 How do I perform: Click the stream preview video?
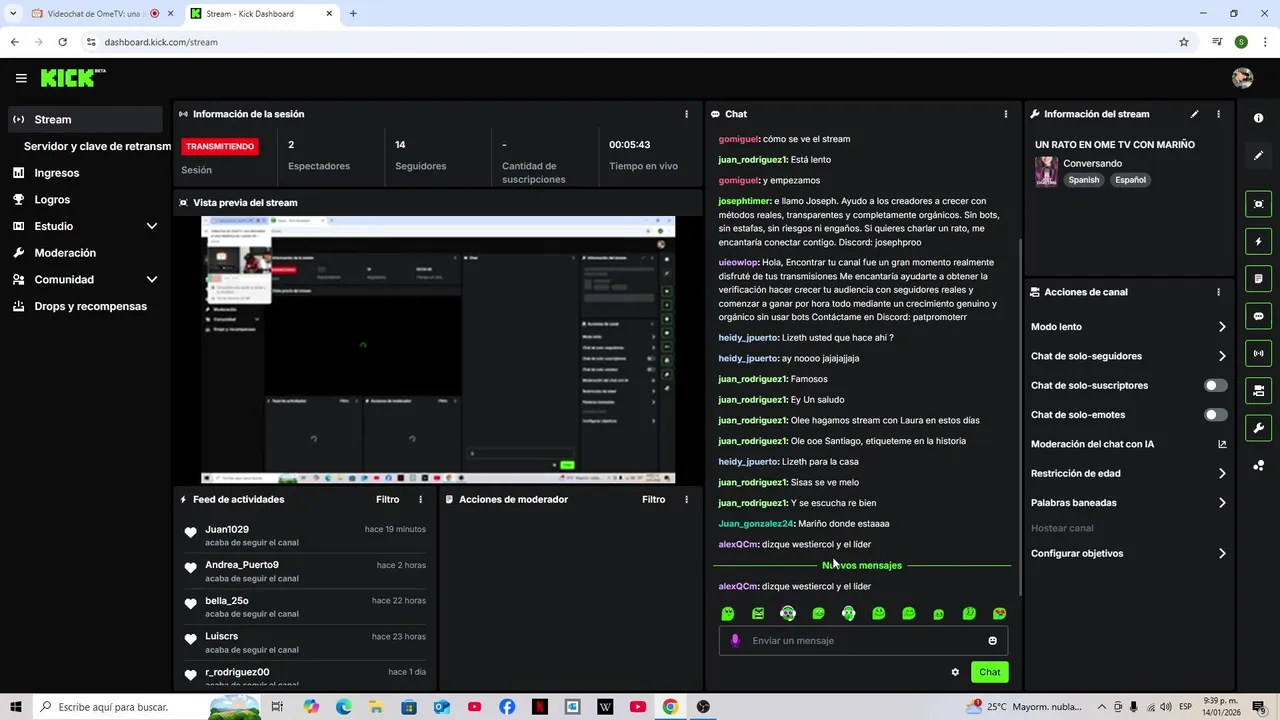click(x=438, y=350)
